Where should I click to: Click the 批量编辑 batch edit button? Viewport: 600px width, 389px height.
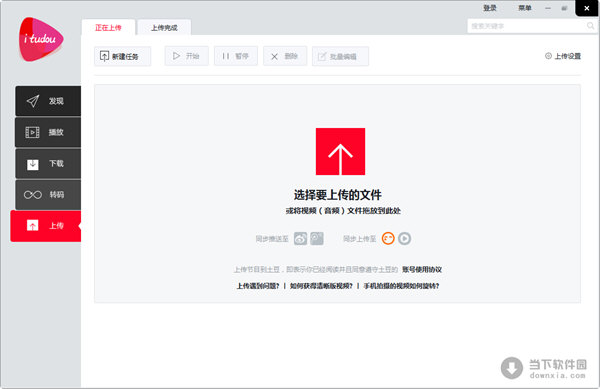point(340,56)
